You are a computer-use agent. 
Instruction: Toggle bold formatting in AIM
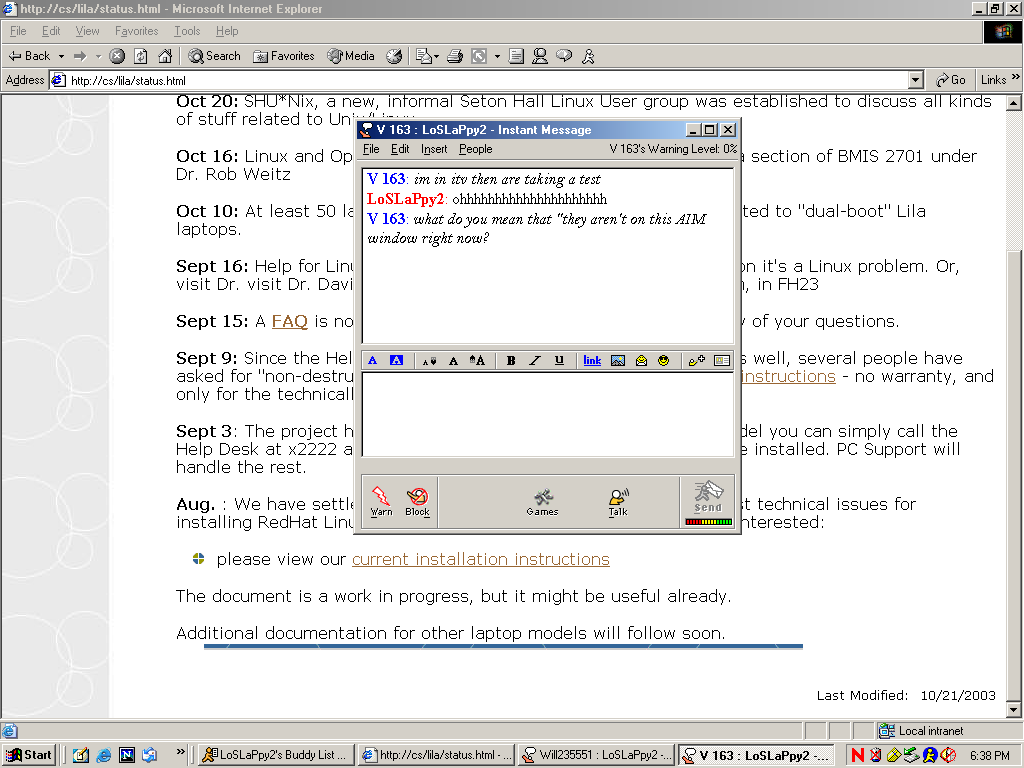click(511, 360)
